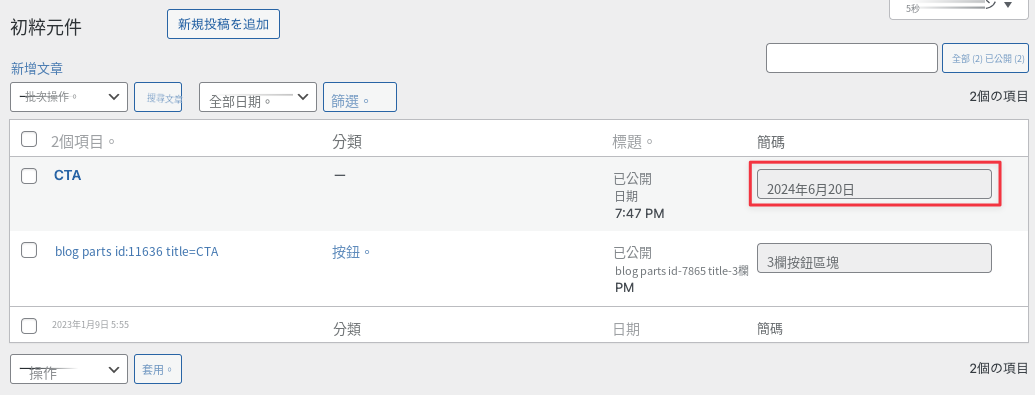Open the 全部日期 date filter dropdown
Screen dimensions: 1035x395
(x=258, y=97)
